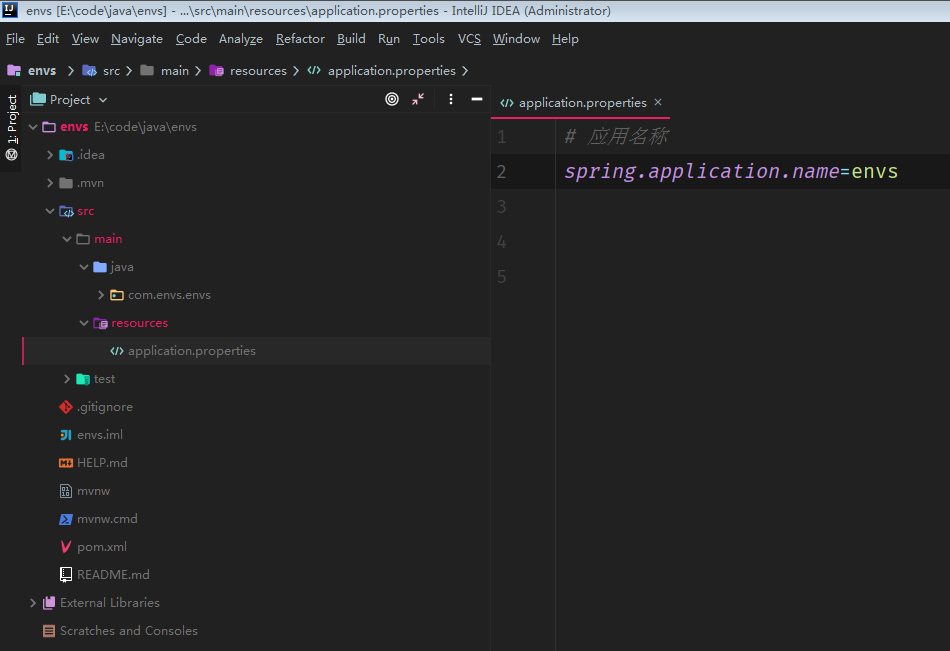Click the envs.iml module file icon
Screen dimensions: 950x651
66,435
